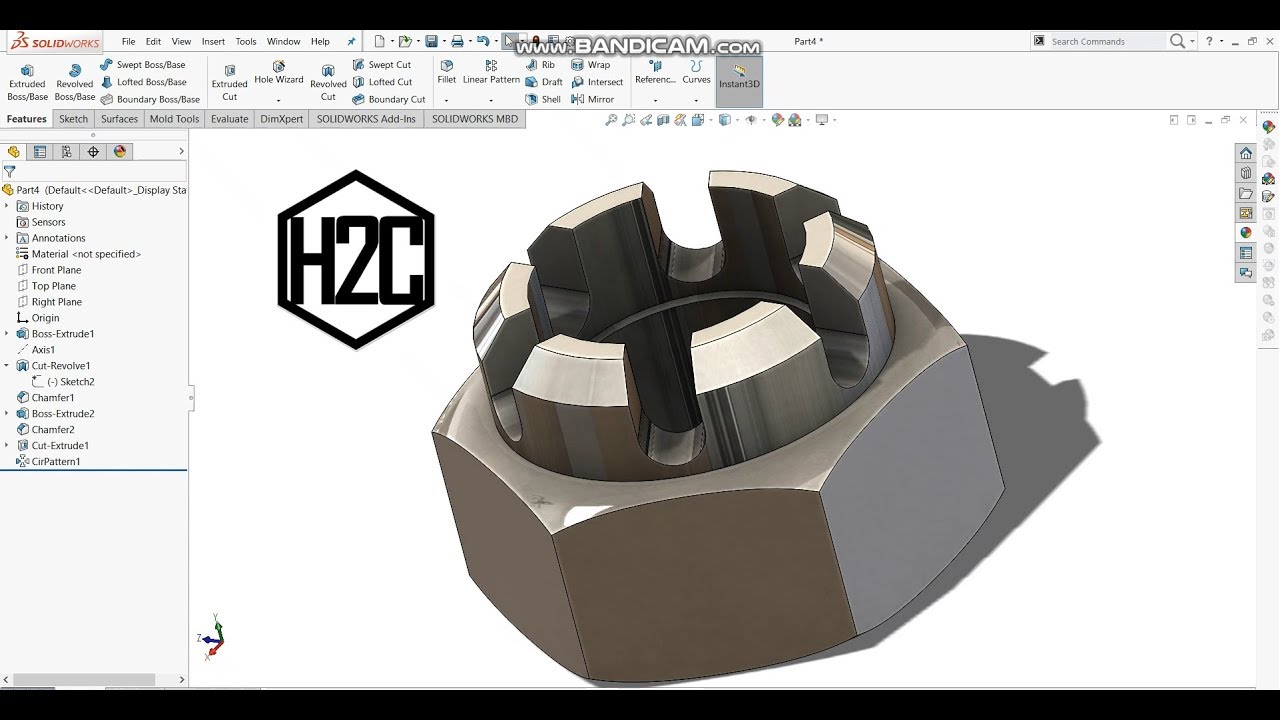Expand the Boss-Extrude2 tree node
The height and width of the screenshot is (720, 1280).
[7, 414]
